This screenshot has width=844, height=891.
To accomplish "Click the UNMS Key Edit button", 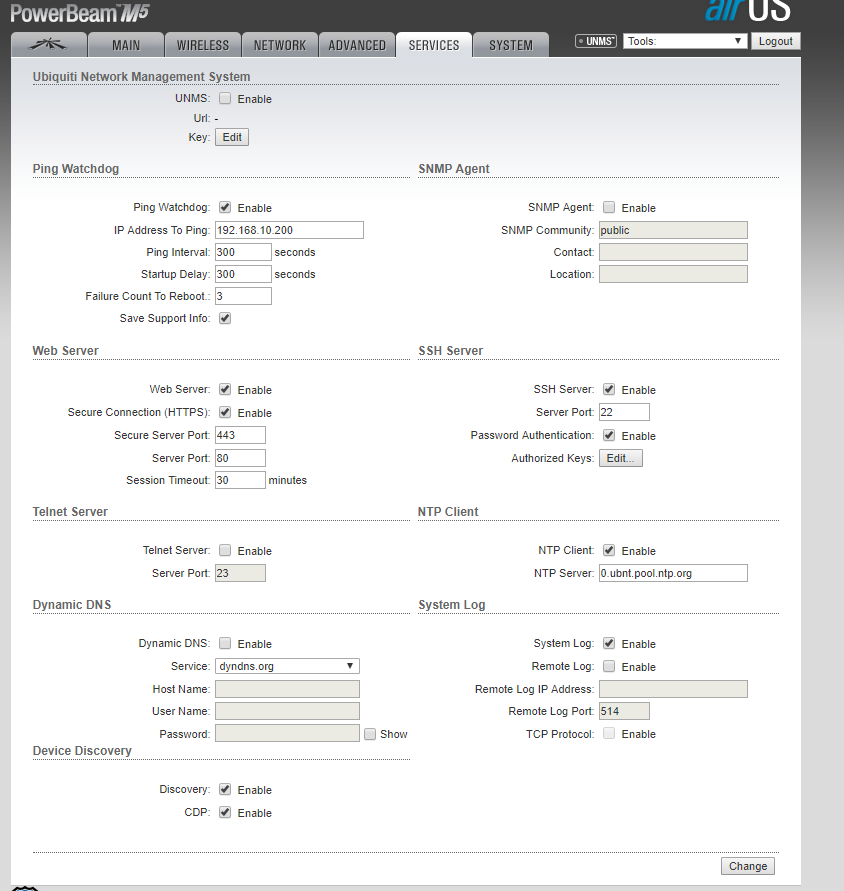I will (232, 137).
